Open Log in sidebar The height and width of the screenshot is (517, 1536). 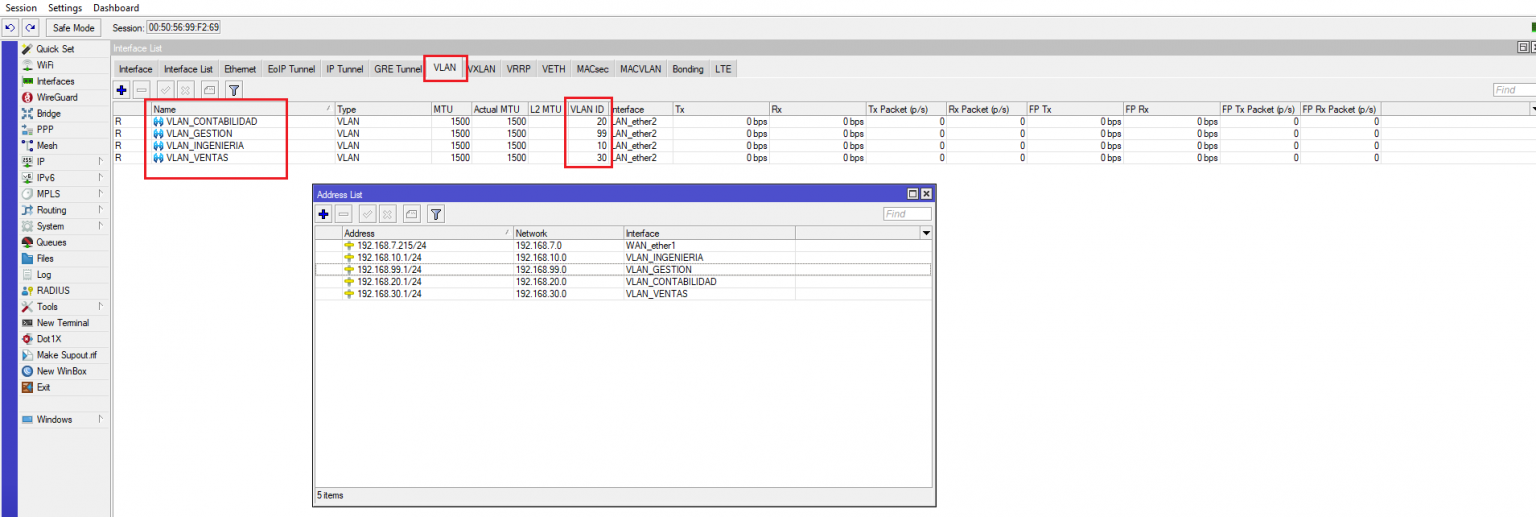44,274
